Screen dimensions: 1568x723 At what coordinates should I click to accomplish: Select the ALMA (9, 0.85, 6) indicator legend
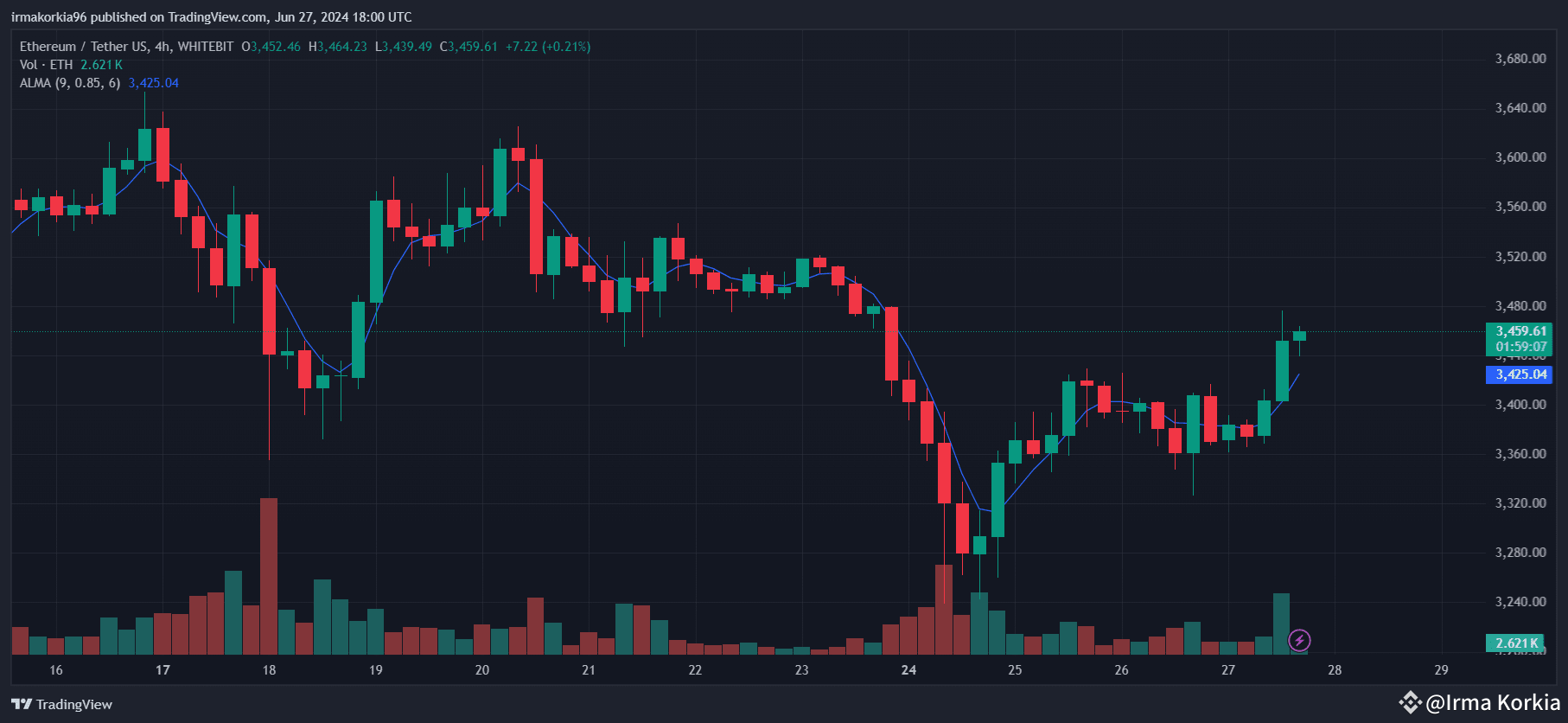point(70,83)
